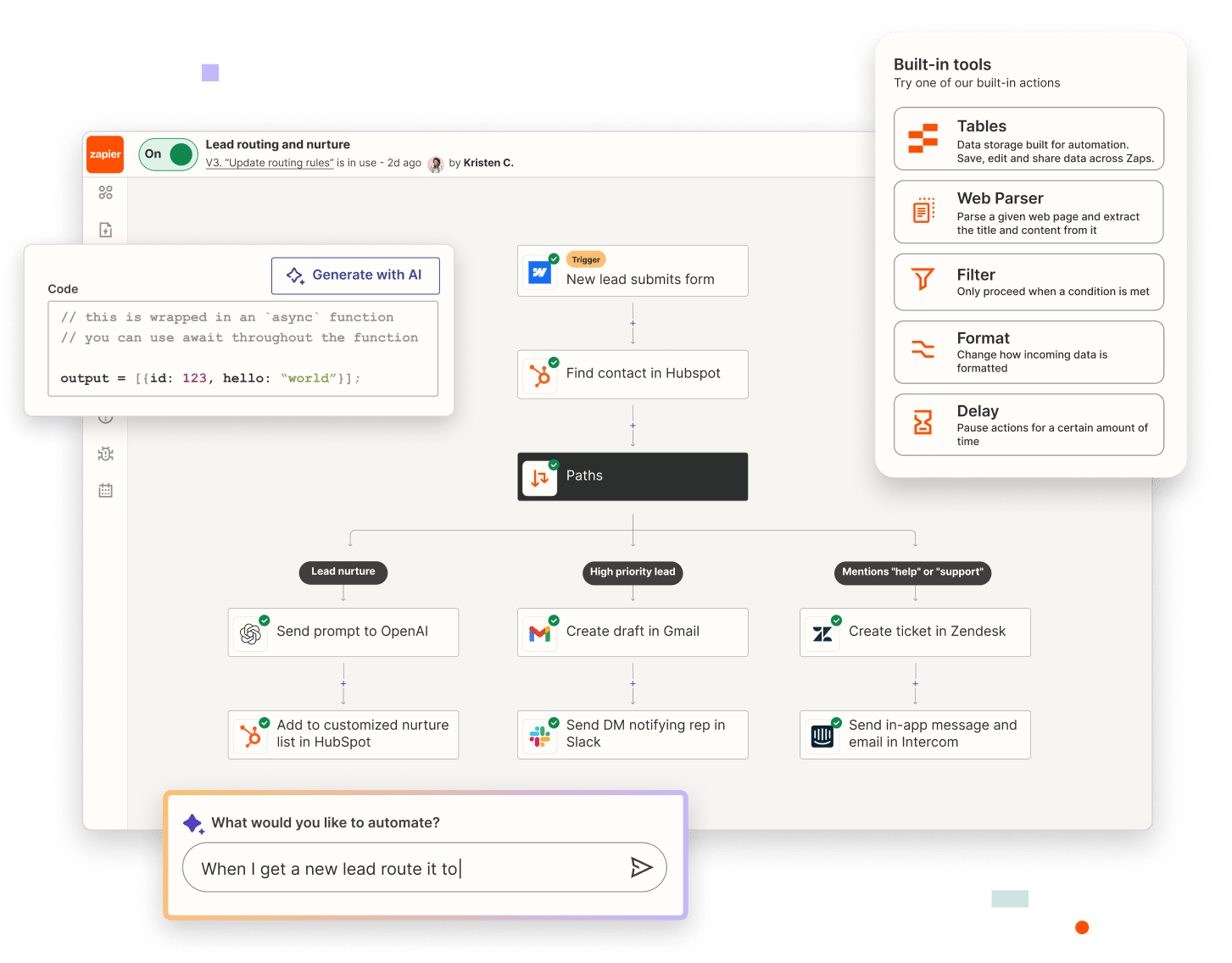Click HubSpot icon on nurture list step
Image resolution: width=1232 pixels, height=963 pixels.
pyautogui.click(x=251, y=735)
